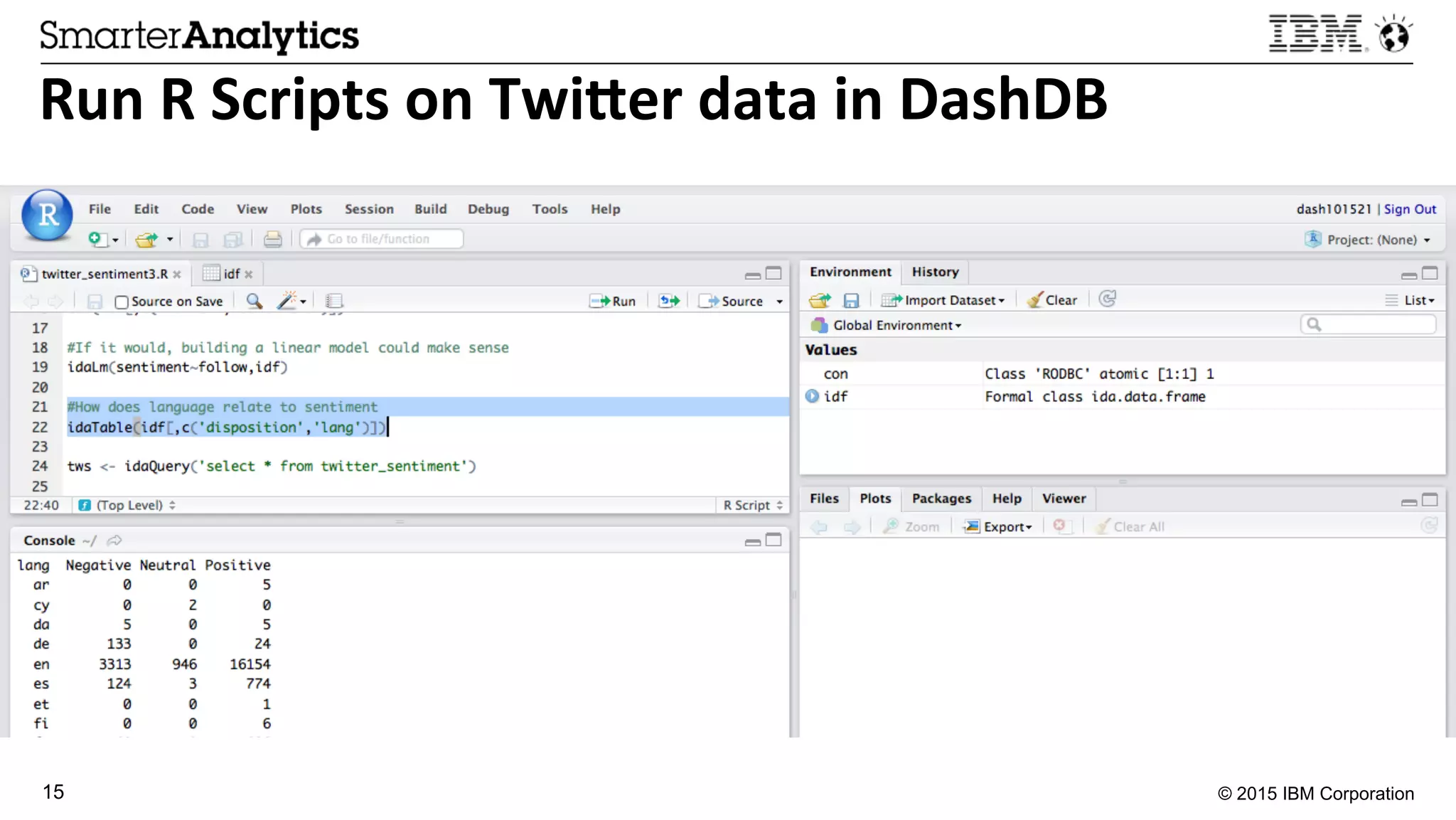Click the Clear All button in Plots

(1130, 527)
